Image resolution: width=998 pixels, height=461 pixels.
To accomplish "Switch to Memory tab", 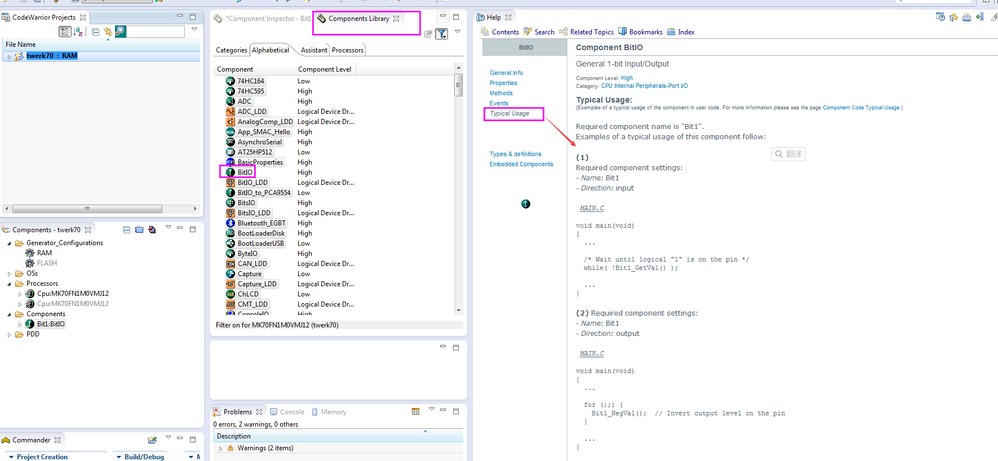I will [329, 412].
